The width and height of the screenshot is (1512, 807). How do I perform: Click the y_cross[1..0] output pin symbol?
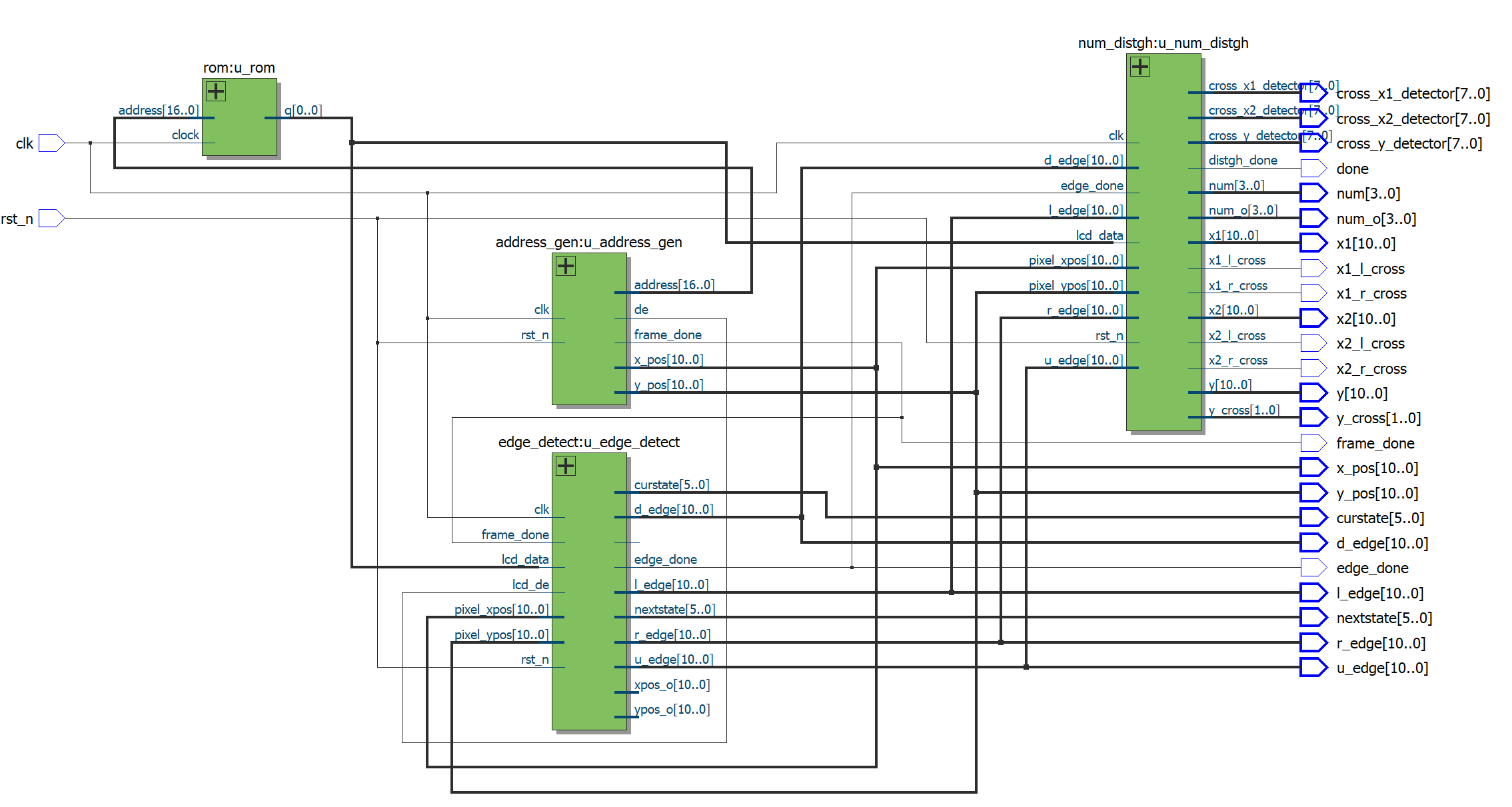(1313, 418)
